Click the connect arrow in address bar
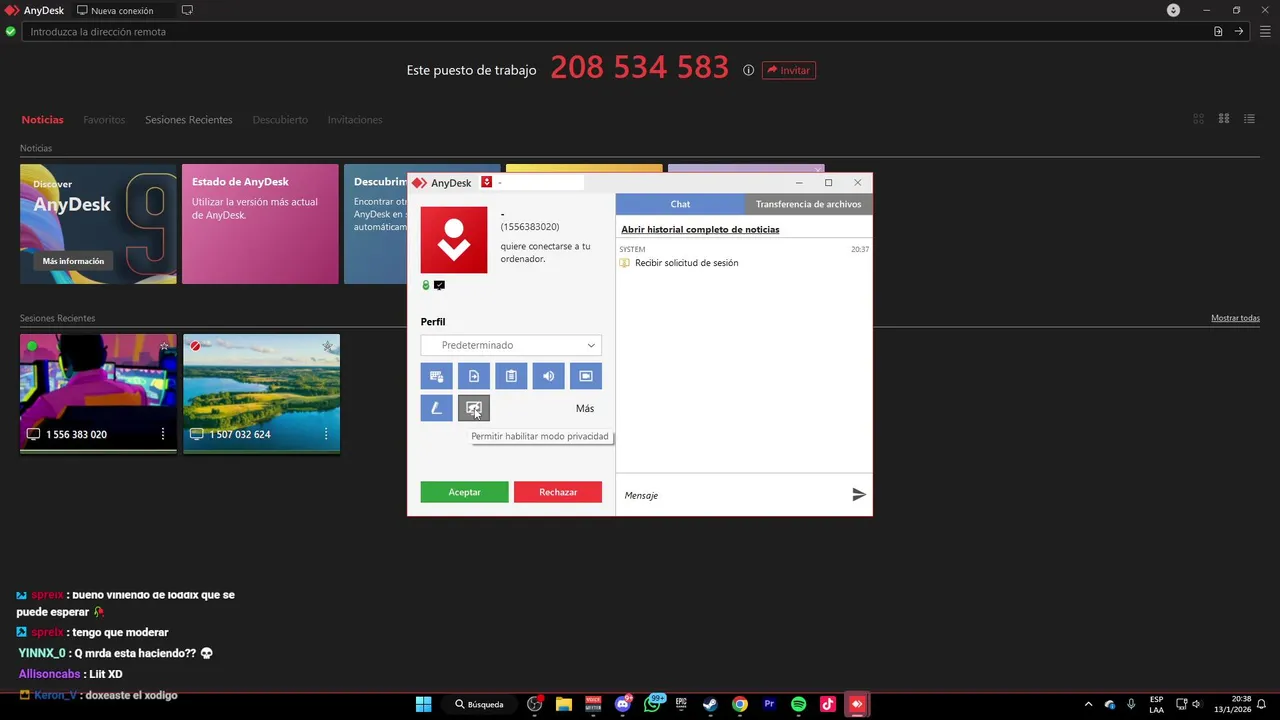The width and height of the screenshot is (1280, 720). (1239, 32)
